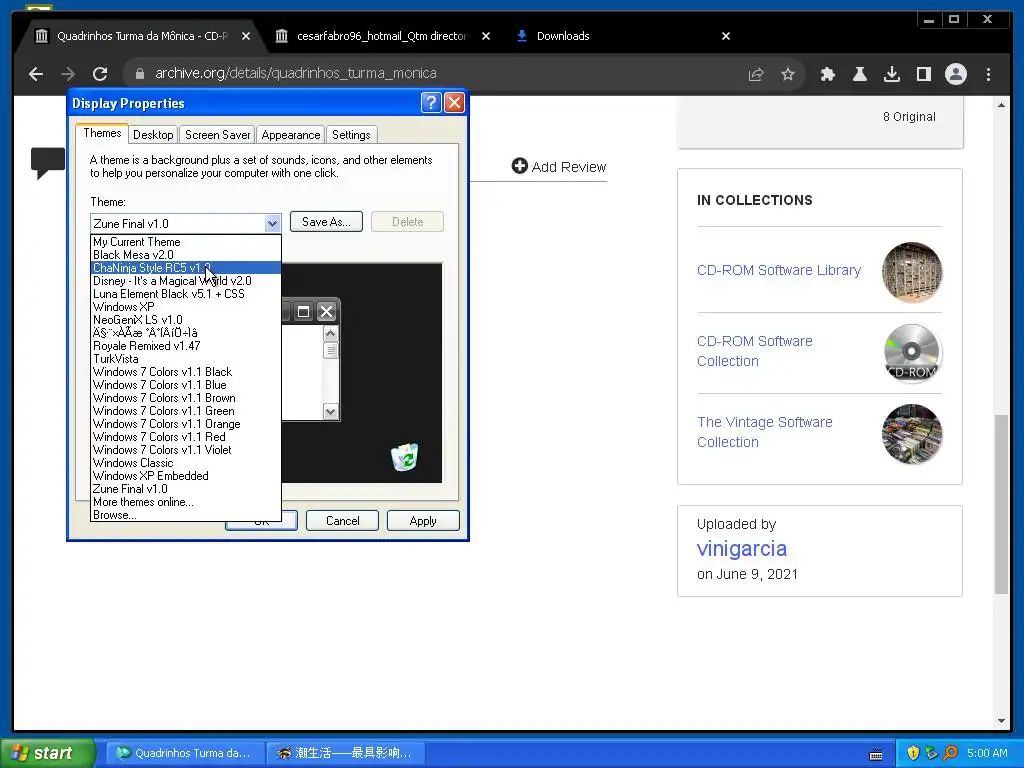Click Apply in Display Properties

coord(423,520)
